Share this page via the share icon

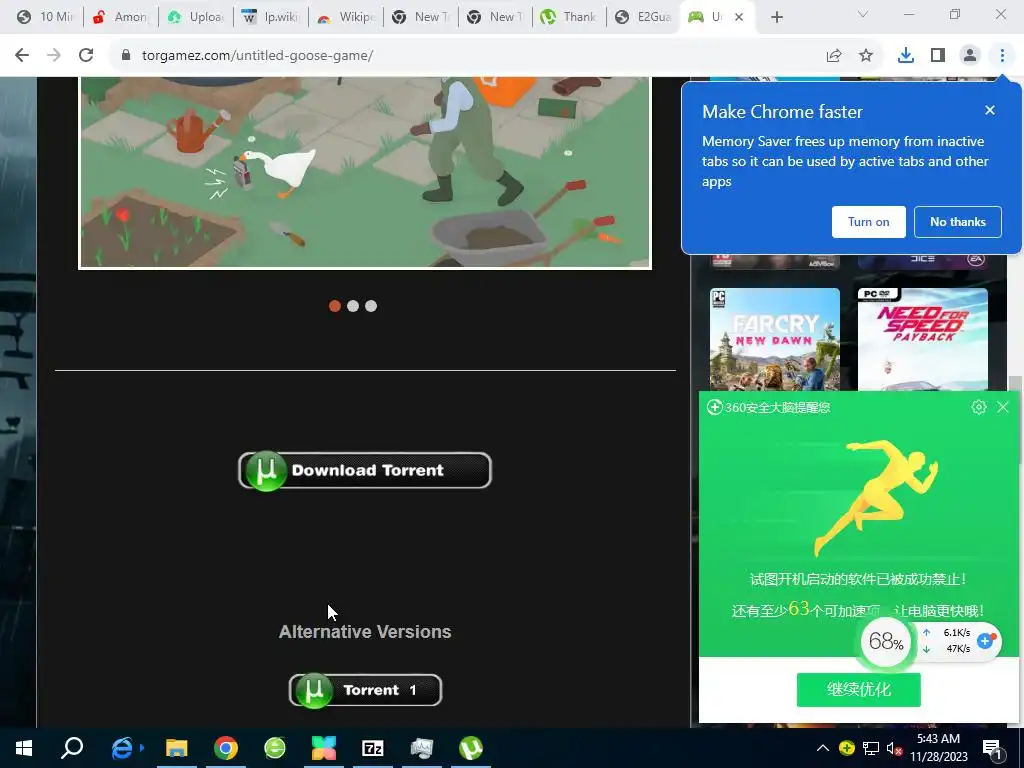click(x=834, y=56)
